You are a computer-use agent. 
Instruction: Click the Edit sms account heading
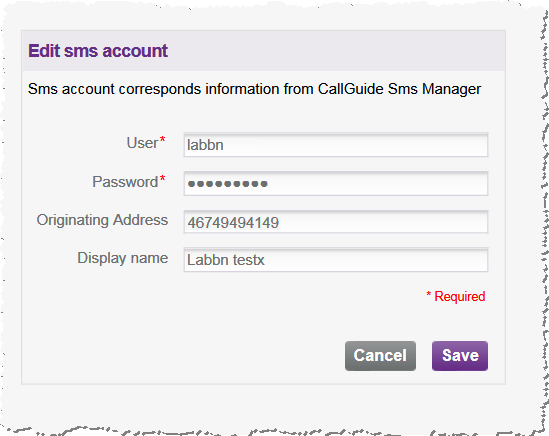pyautogui.click(x=98, y=51)
